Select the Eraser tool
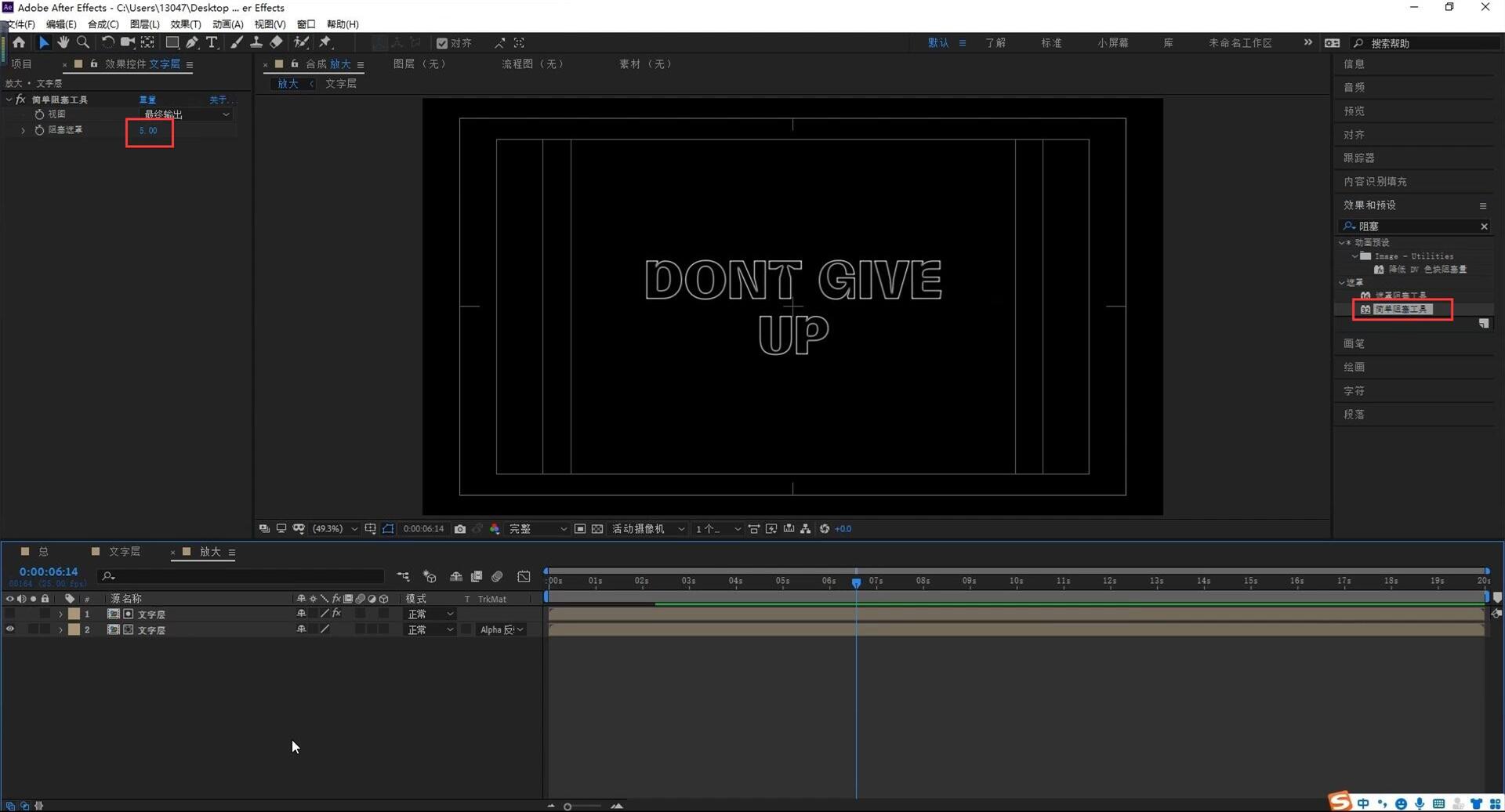The image size is (1505, 812). (x=276, y=42)
